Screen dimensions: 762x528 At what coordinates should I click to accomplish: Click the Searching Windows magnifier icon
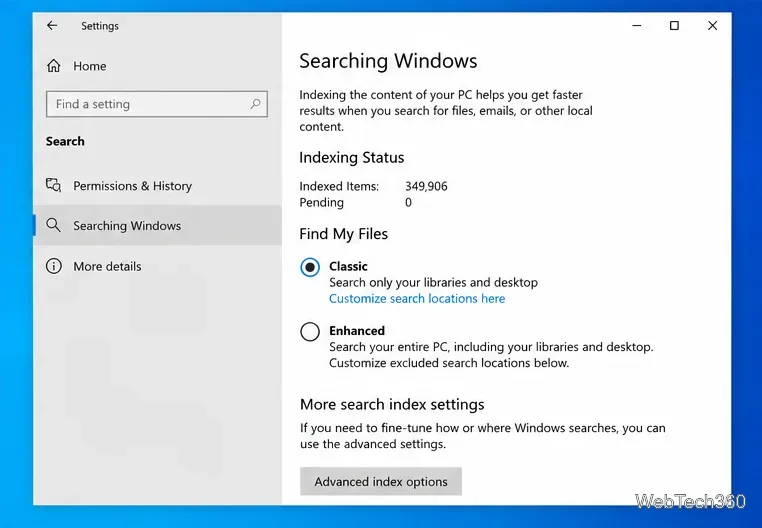(x=53, y=225)
